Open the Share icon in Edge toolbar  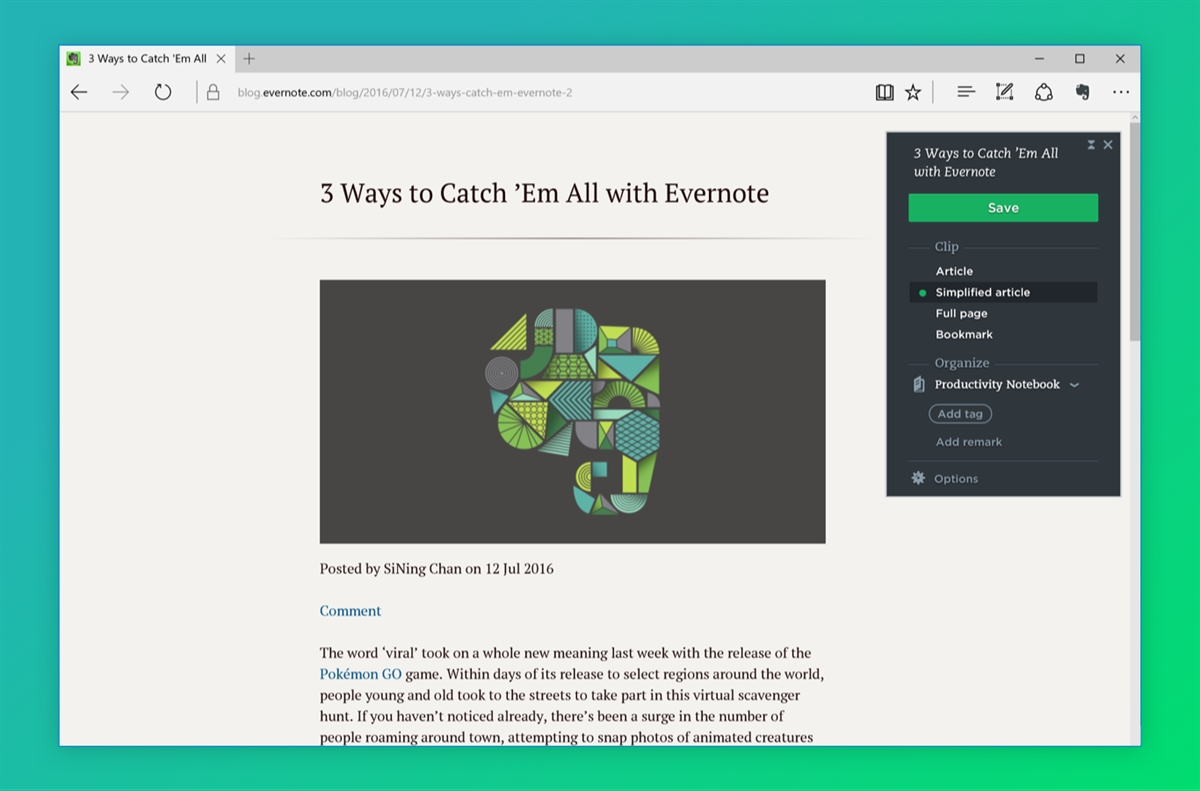tap(1043, 91)
